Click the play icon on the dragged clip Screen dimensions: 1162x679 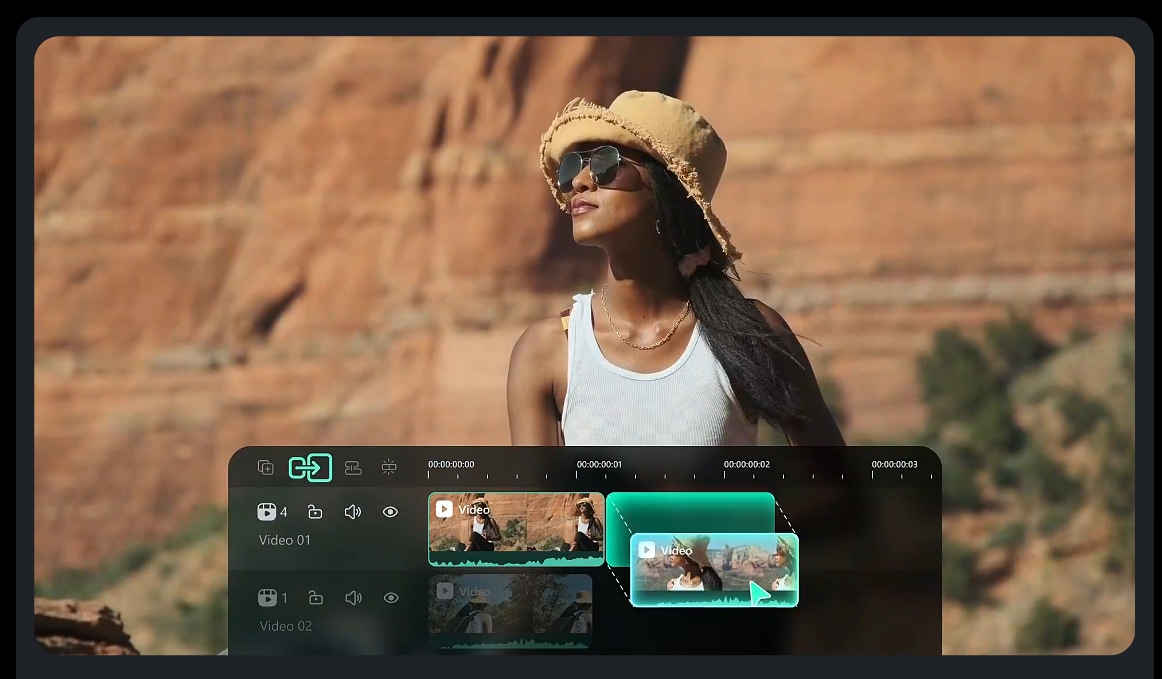click(x=646, y=549)
